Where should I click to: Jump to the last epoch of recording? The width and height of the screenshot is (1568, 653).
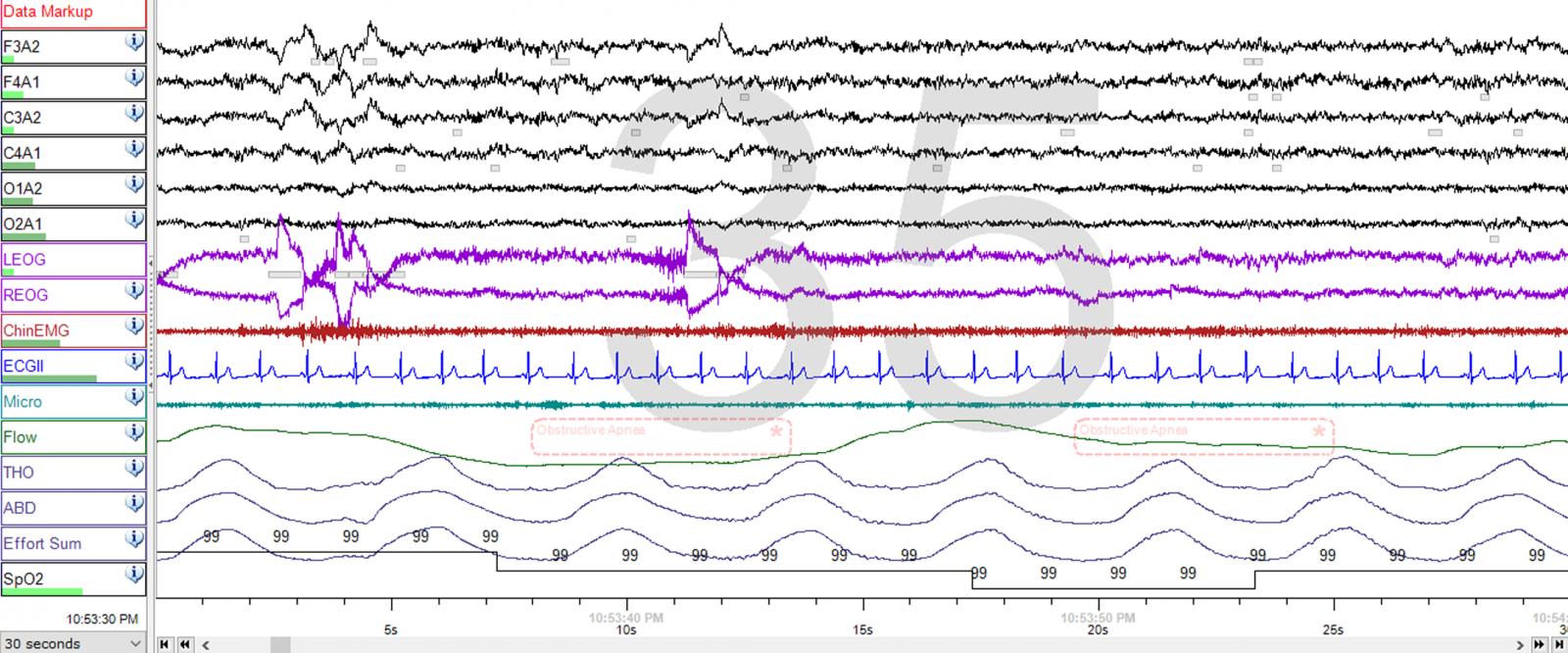[x=1558, y=644]
